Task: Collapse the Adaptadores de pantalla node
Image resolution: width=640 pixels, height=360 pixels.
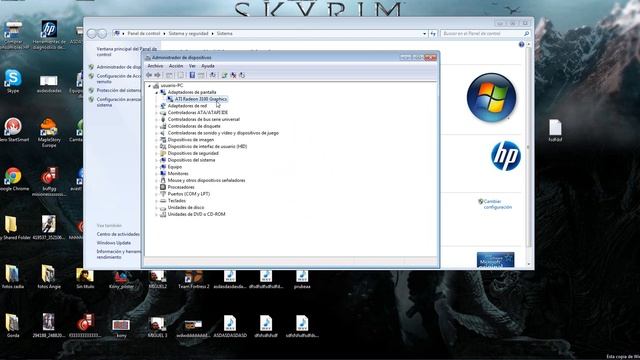Action: pos(156,93)
